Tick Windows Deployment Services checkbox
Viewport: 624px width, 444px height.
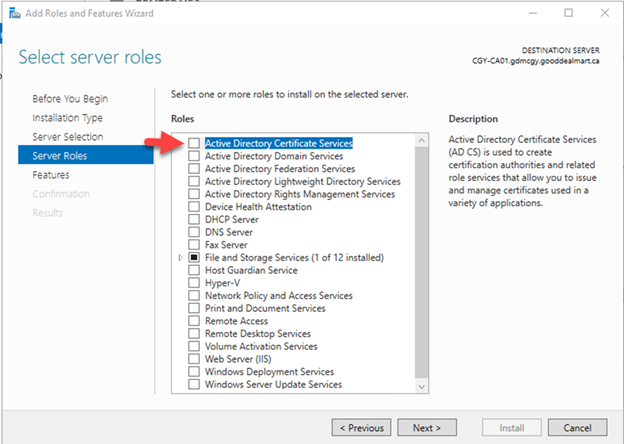[x=194, y=372]
